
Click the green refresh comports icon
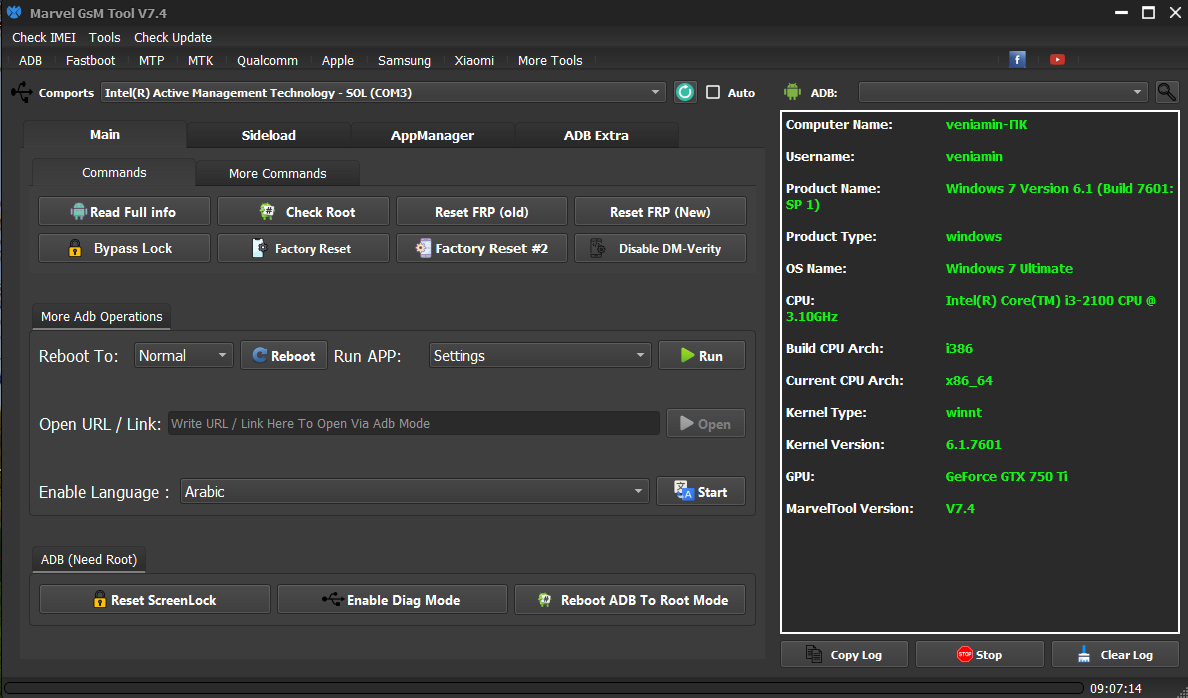tap(685, 92)
